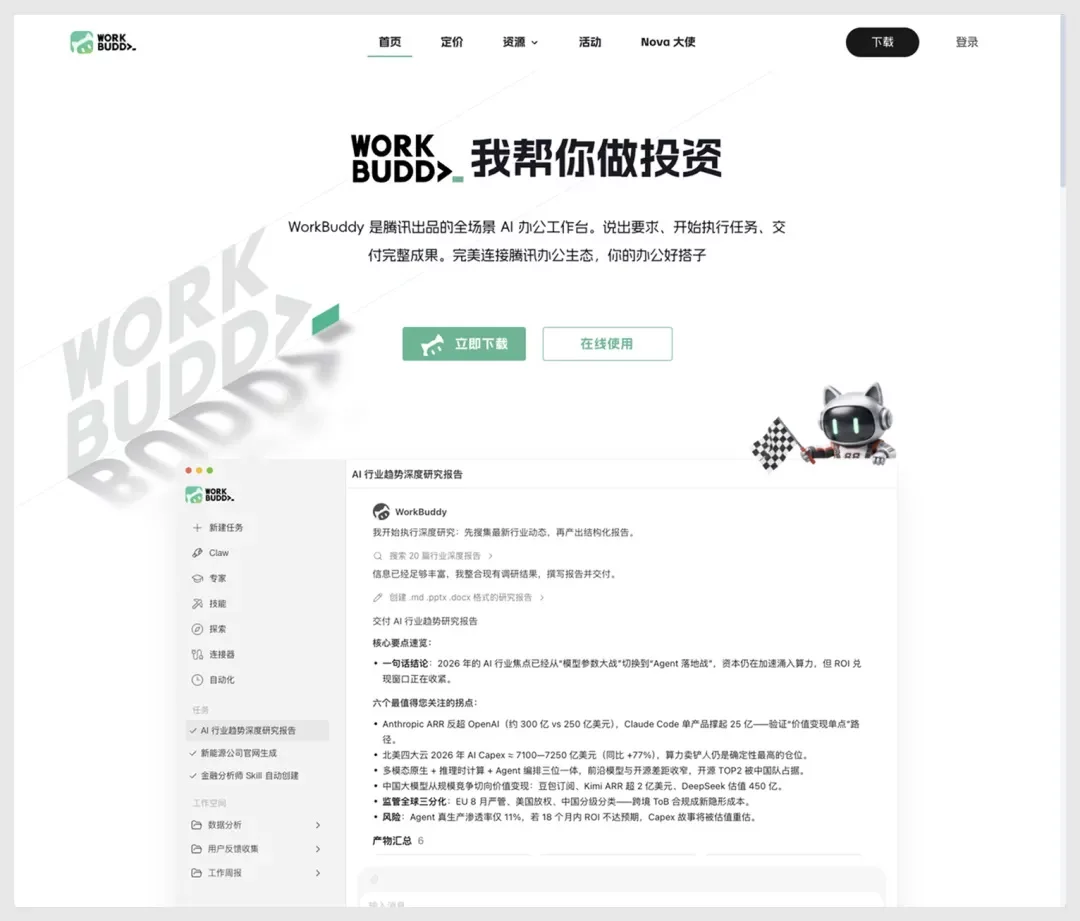
Task: Click the 自动化 clock icon
Action: click(x=197, y=680)
